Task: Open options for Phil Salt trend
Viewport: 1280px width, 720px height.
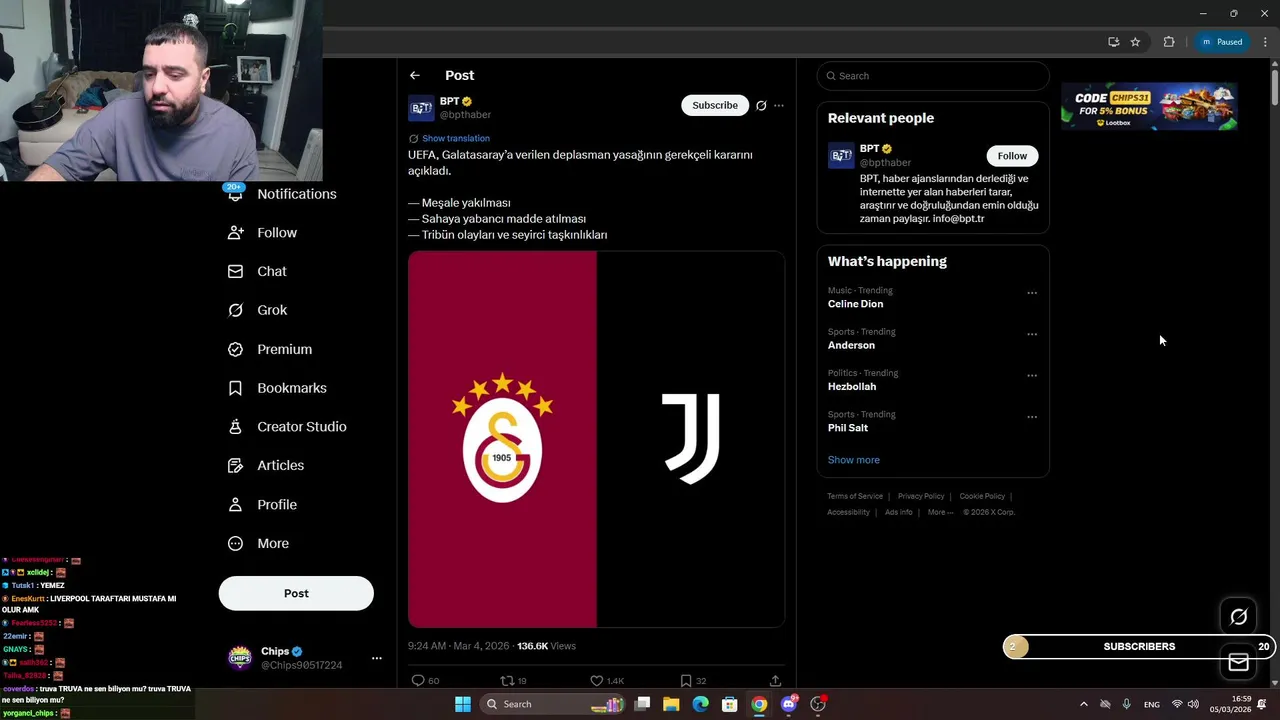Action: (x=1032, y=417)
